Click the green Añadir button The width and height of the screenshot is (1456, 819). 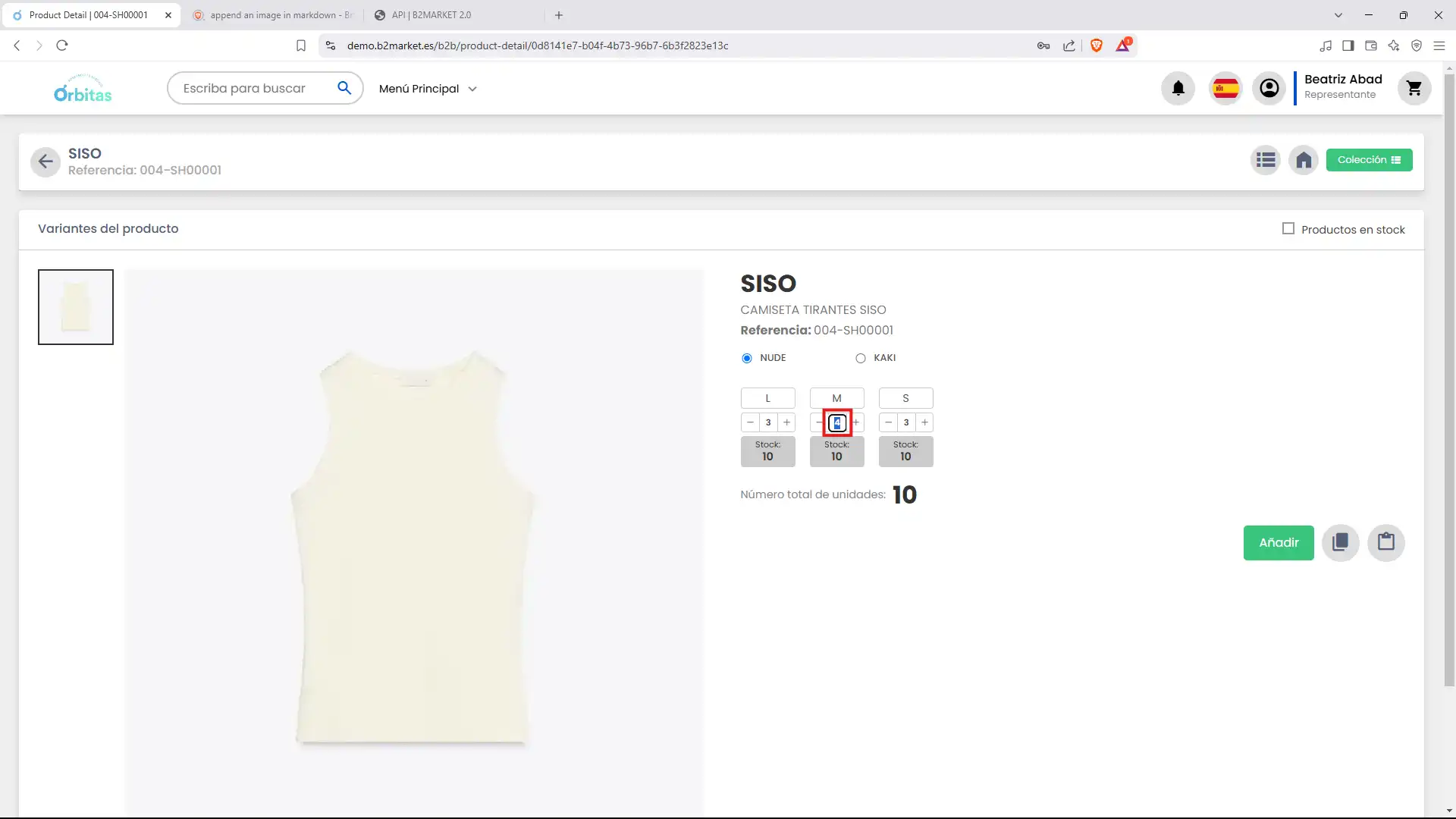point(1278,542)
